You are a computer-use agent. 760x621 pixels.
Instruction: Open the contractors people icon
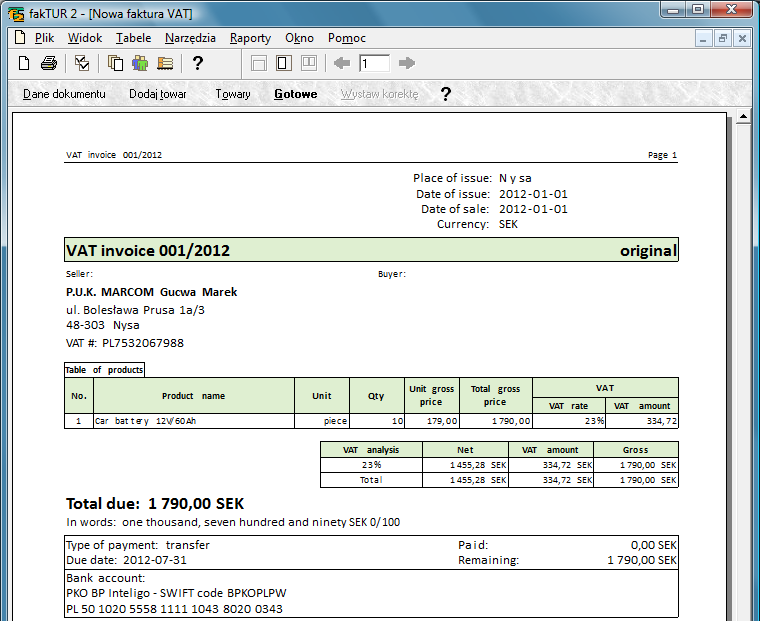pyautogui.click(x=140, y=63)
